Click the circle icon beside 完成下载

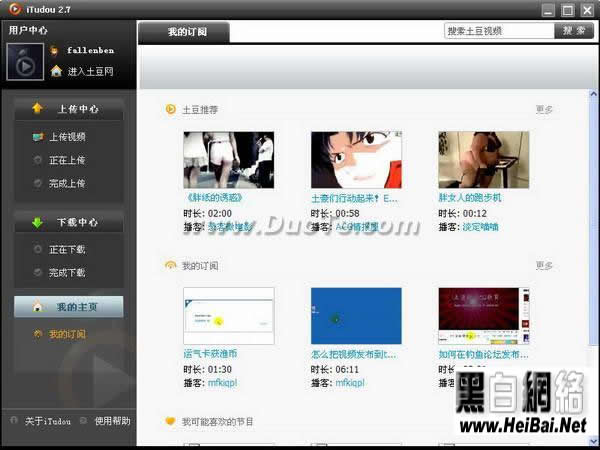[38, 272]
